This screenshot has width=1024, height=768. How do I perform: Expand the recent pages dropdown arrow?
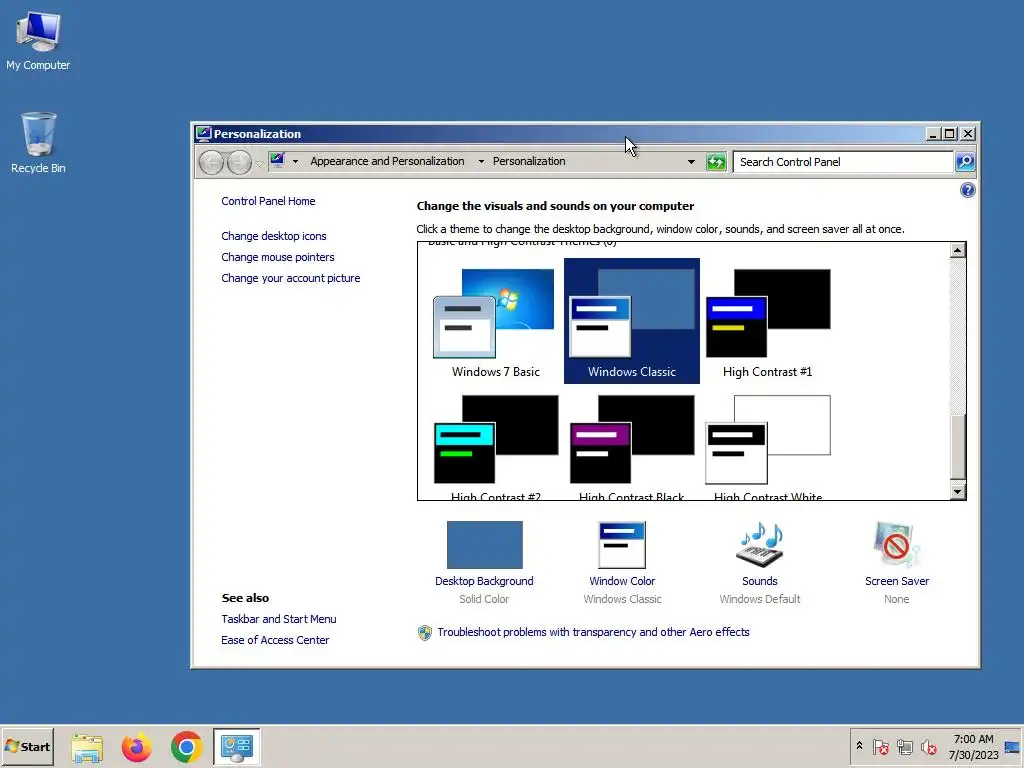(x=259, y=163)
